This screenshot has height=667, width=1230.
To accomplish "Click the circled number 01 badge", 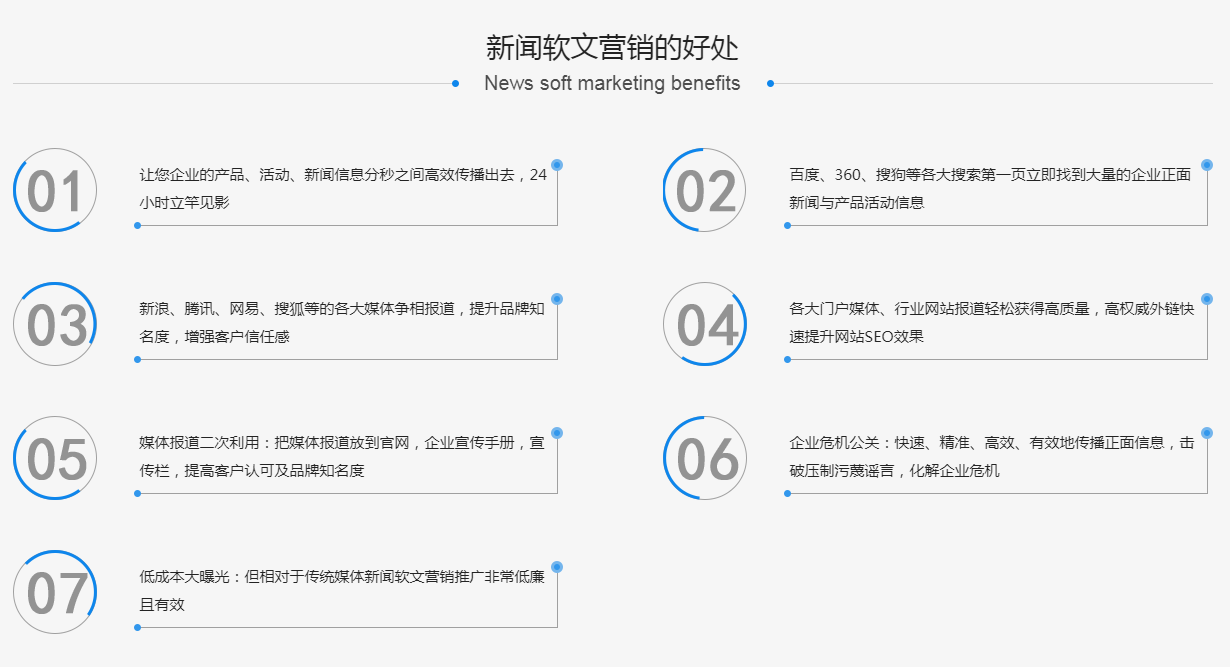I will pyautogui.click(x=55, y=190).
